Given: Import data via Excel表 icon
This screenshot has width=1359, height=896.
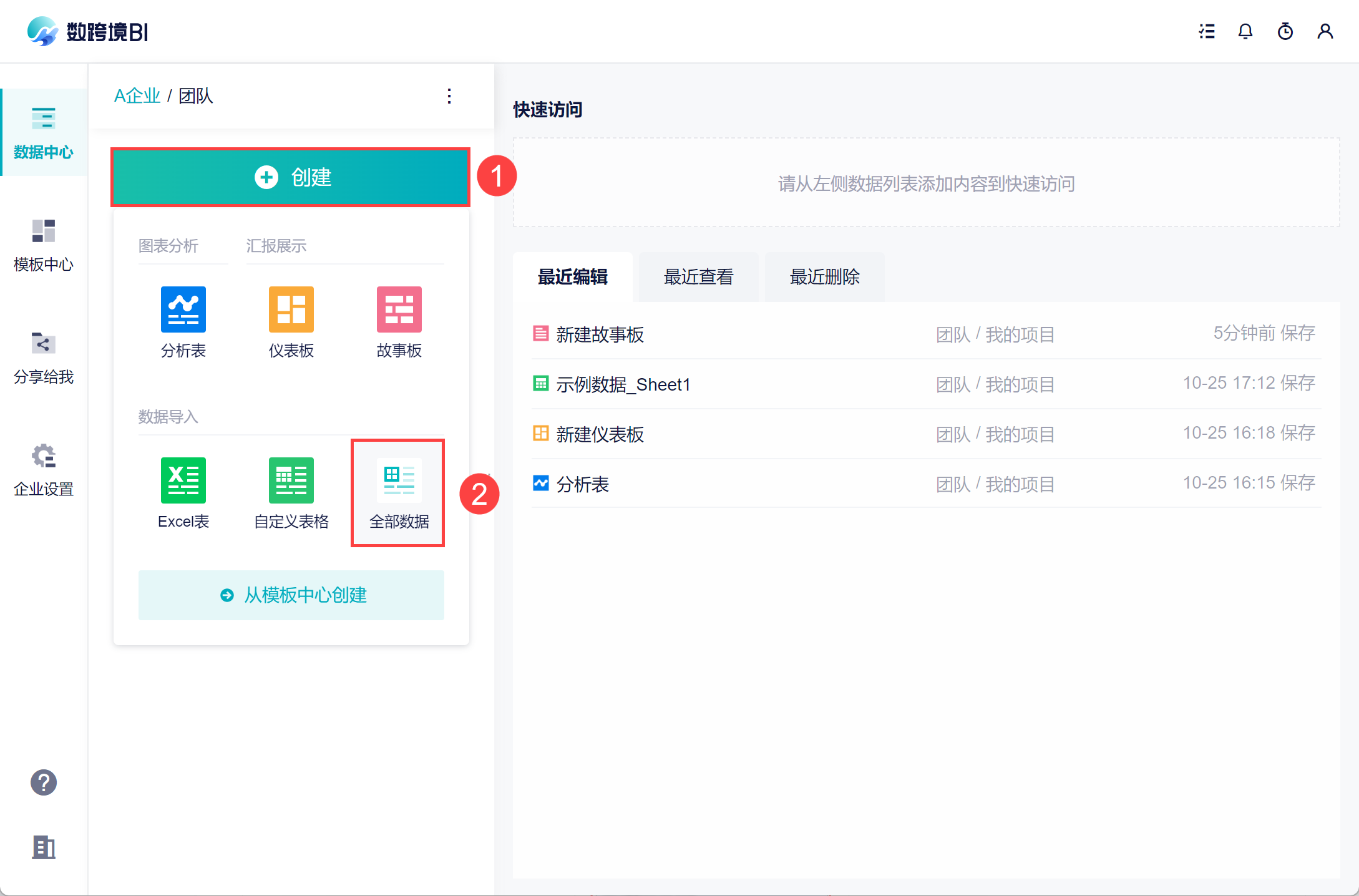Looking at the screenshot, I should (183, 480).
